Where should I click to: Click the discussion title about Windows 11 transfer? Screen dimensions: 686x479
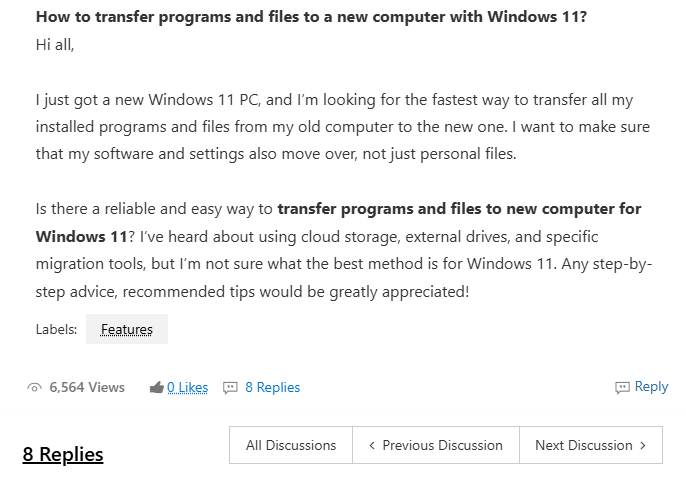click(x=311, y=18)
